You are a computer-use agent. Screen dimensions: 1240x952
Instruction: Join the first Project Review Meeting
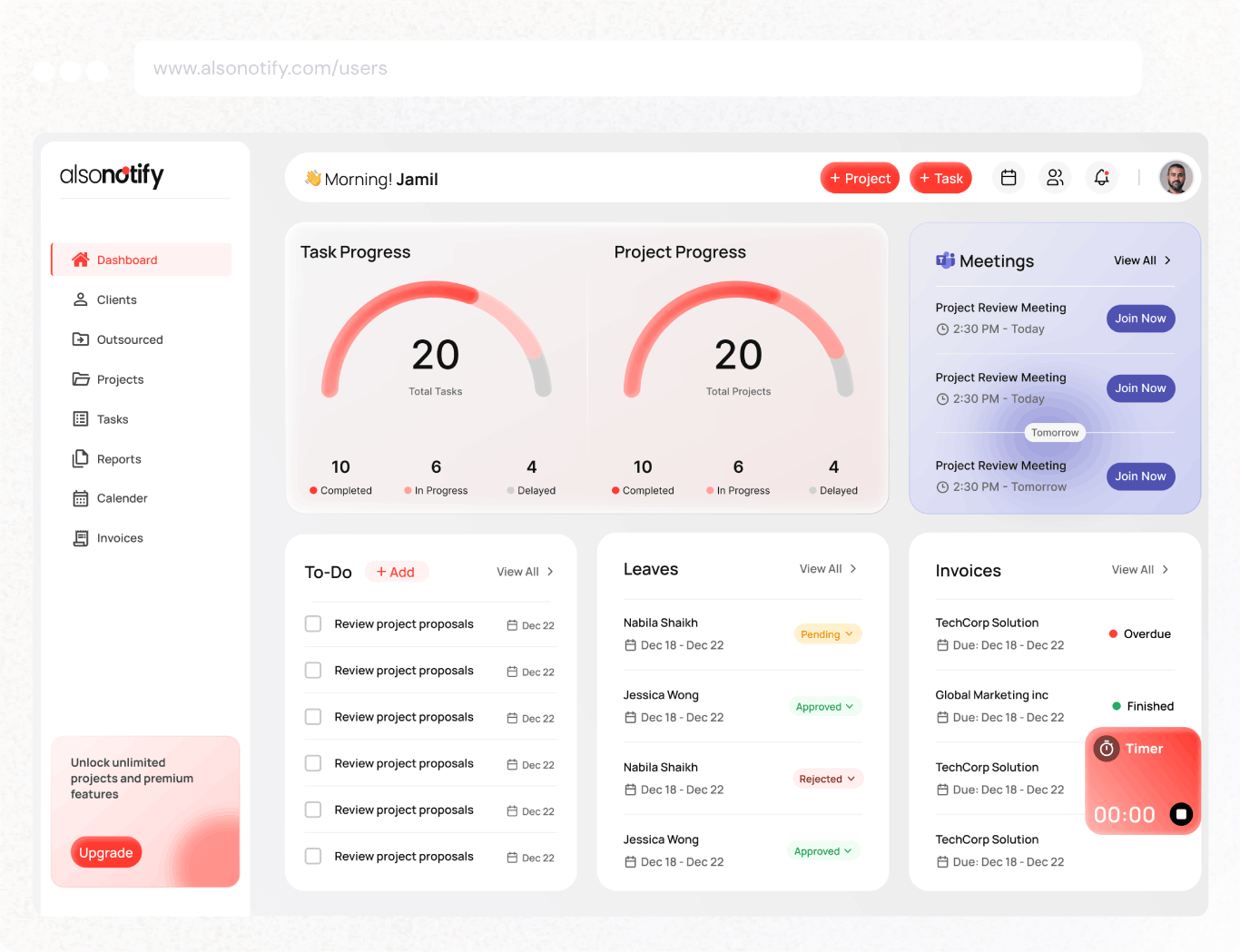pyautogui.click(x=1140, y=319)
